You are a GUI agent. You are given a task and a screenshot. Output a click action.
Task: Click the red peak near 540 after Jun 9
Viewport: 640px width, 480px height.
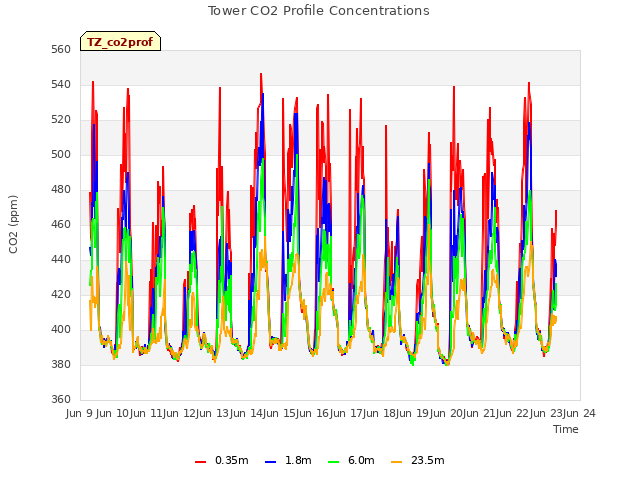(x=93, y=82)
